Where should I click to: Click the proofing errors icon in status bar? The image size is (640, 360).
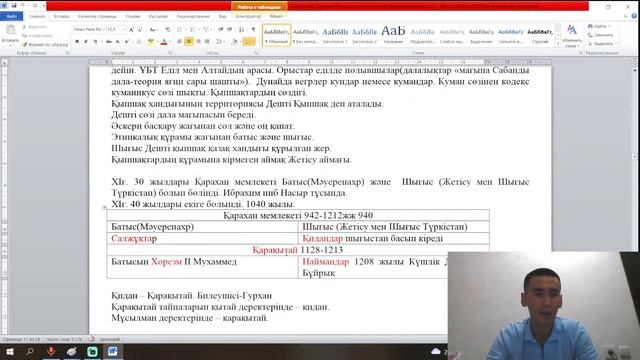pyautogui.click(x=92, y=339)
